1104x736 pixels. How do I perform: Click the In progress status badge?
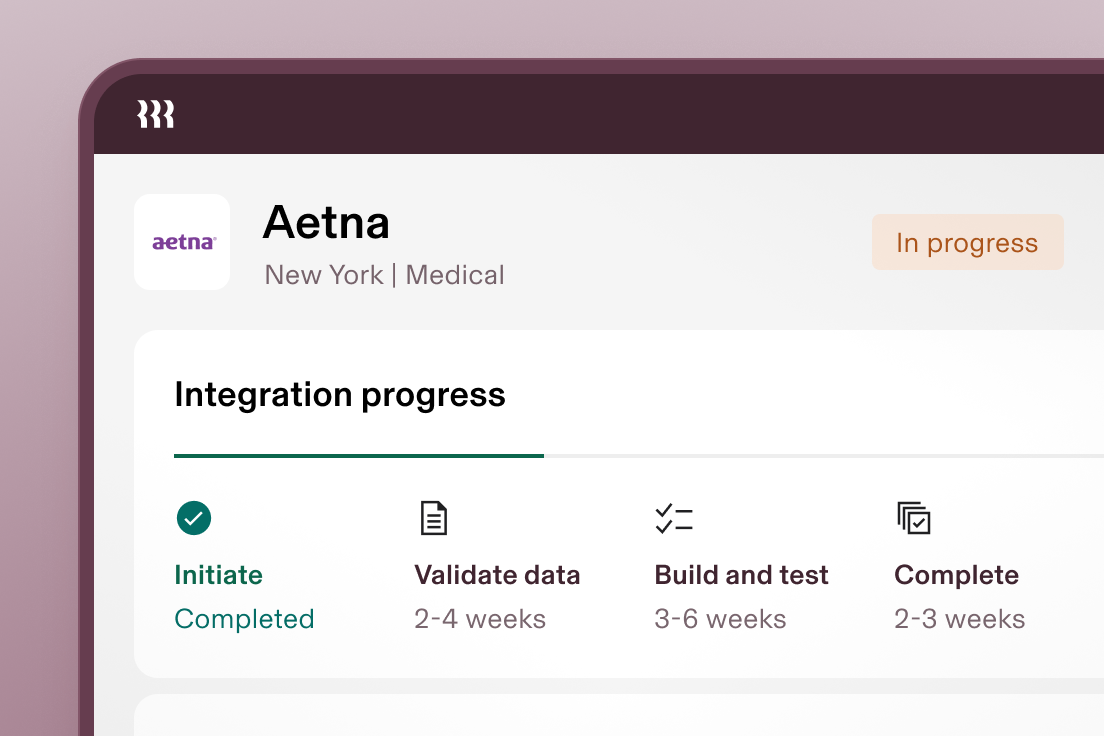coord(967,241)
